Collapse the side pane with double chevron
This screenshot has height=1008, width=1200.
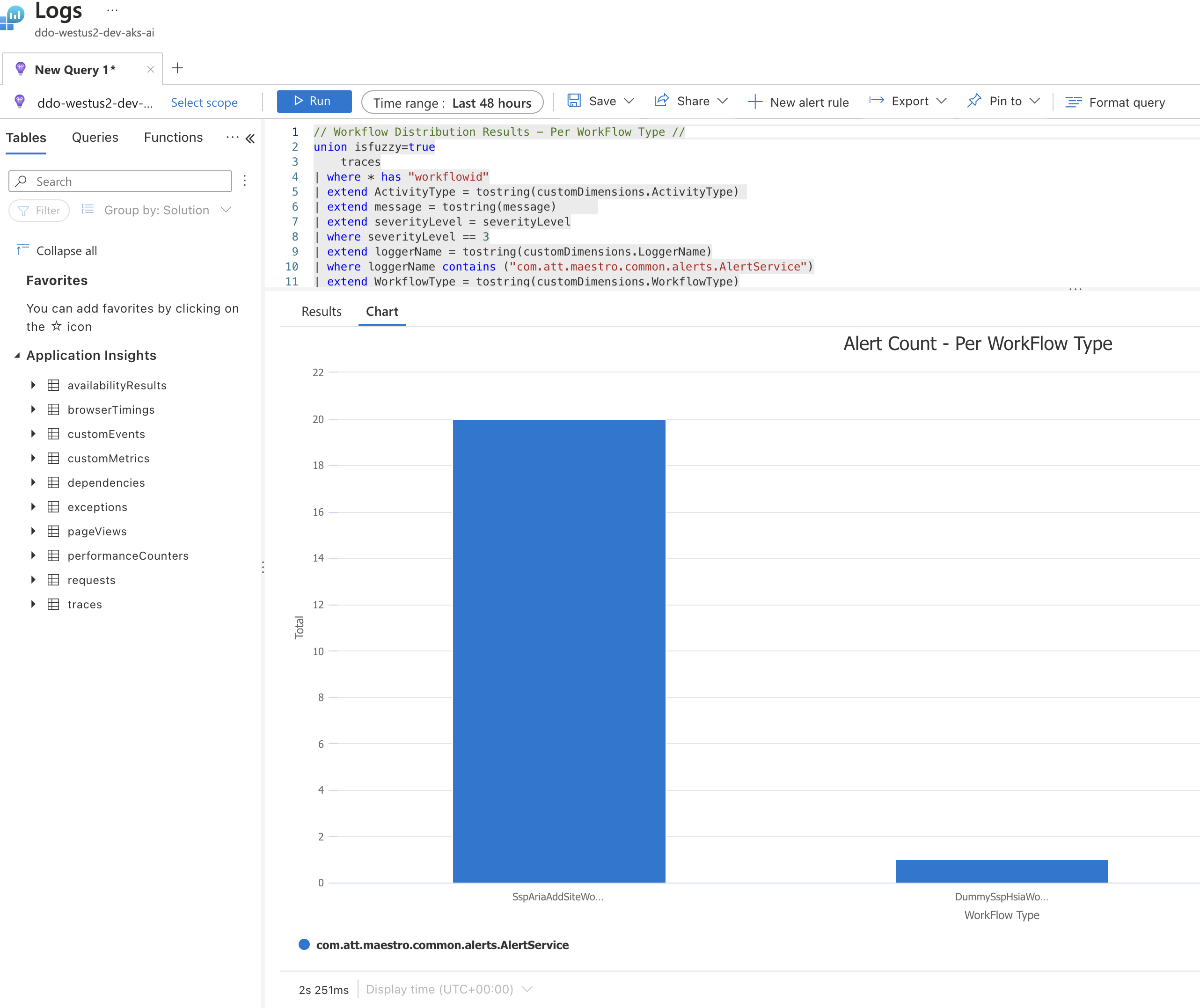point(250,139)
